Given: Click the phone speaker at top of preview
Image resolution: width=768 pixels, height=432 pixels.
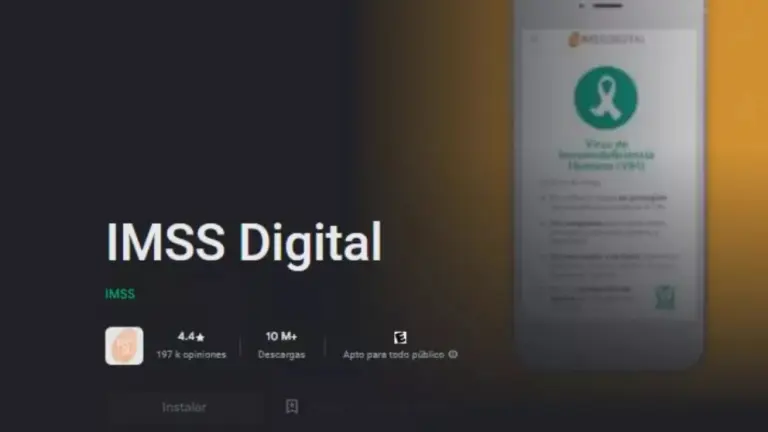Looking at the screenshot, I should point(607,6).
